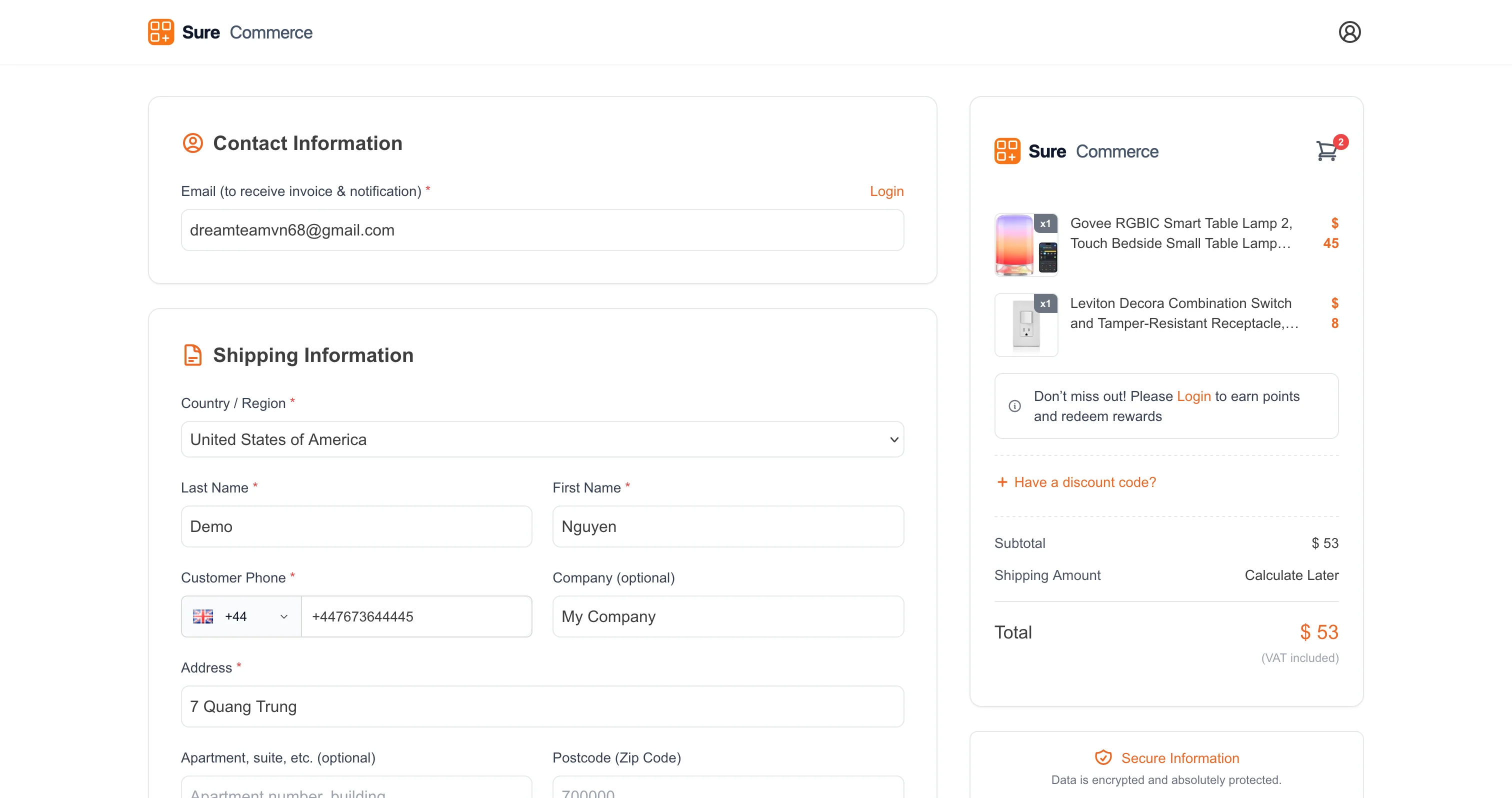Click the UK flag in phone field
The image size is (1512, 798).
point(203,616)
